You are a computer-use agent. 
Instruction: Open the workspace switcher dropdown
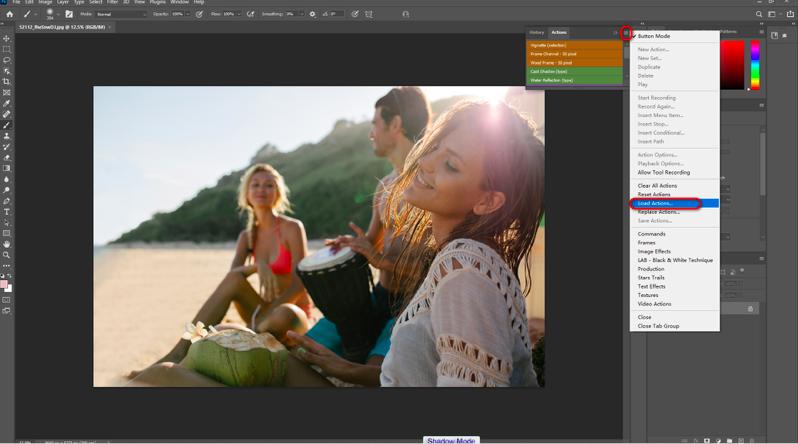pos(773,14)
